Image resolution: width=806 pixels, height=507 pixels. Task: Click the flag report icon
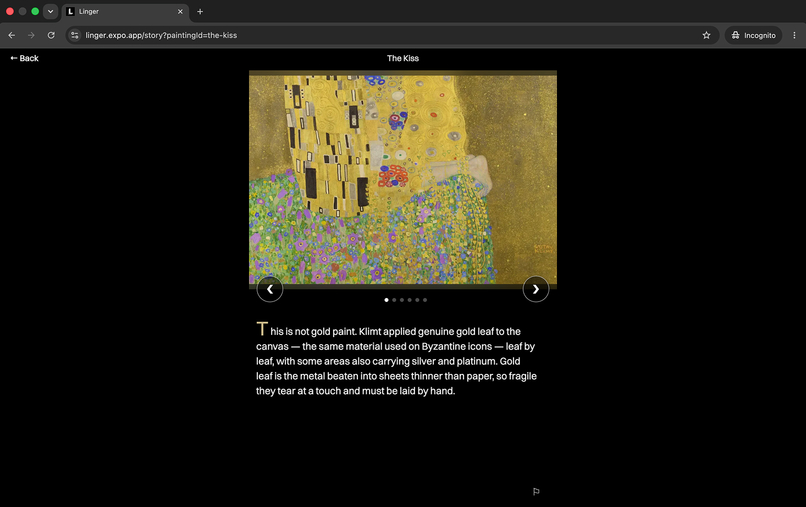click(x=536, y=492)
